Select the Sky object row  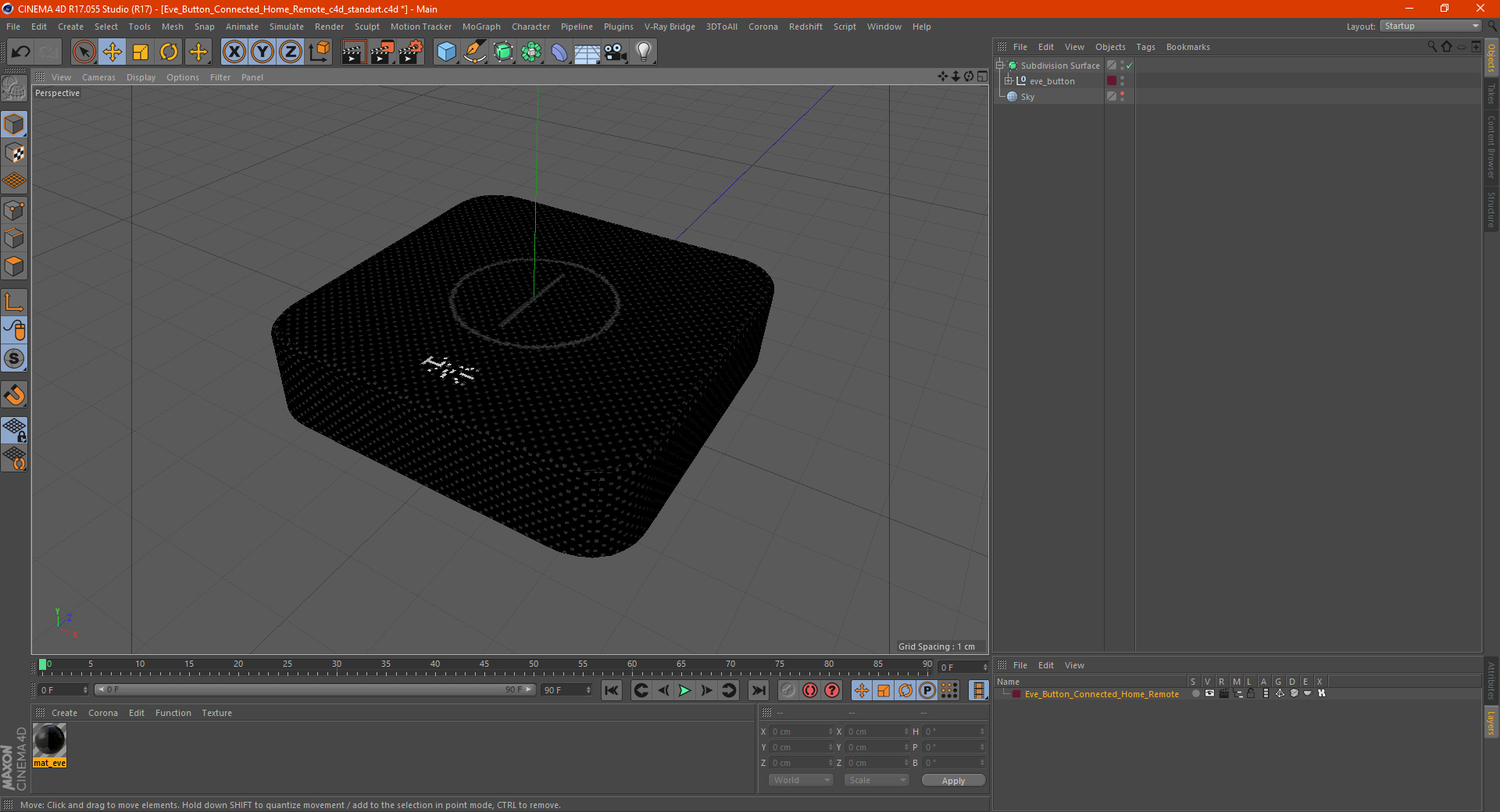pos(1027,97)
